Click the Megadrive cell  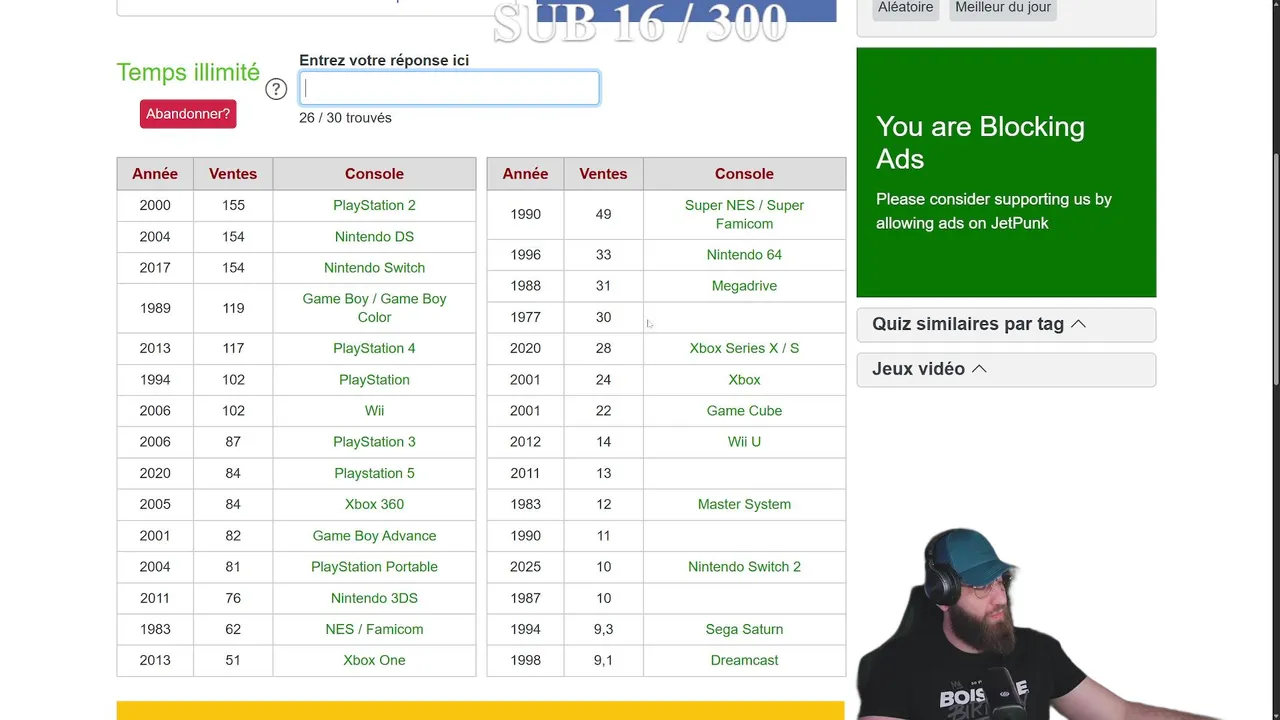(744, 286)
